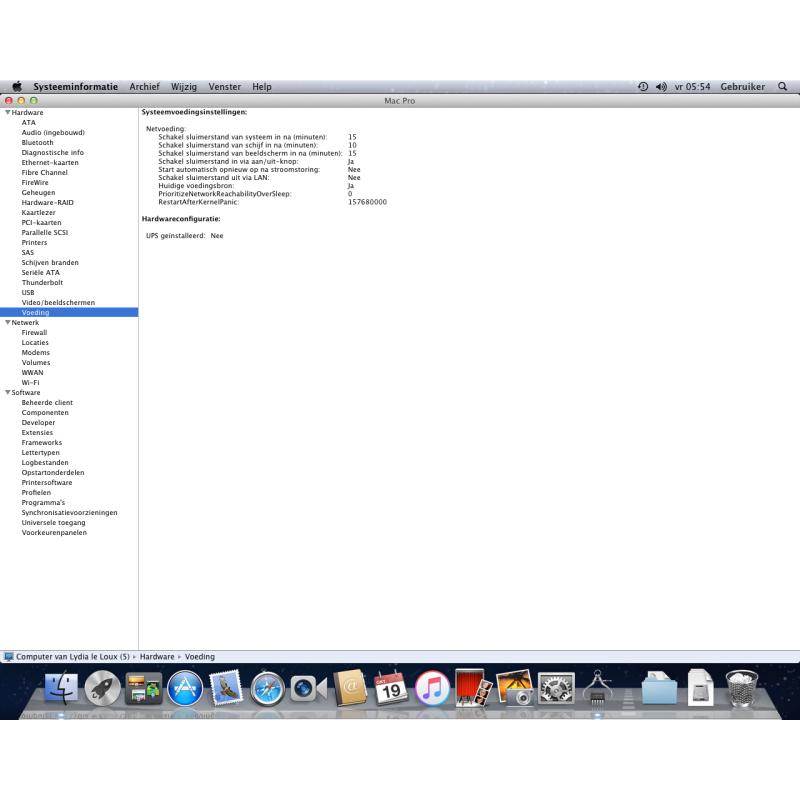The width and height of the screenshot is (800, 800).
Task: Open the Systeeminformatie menu
Action: click(x=76, y=87)
